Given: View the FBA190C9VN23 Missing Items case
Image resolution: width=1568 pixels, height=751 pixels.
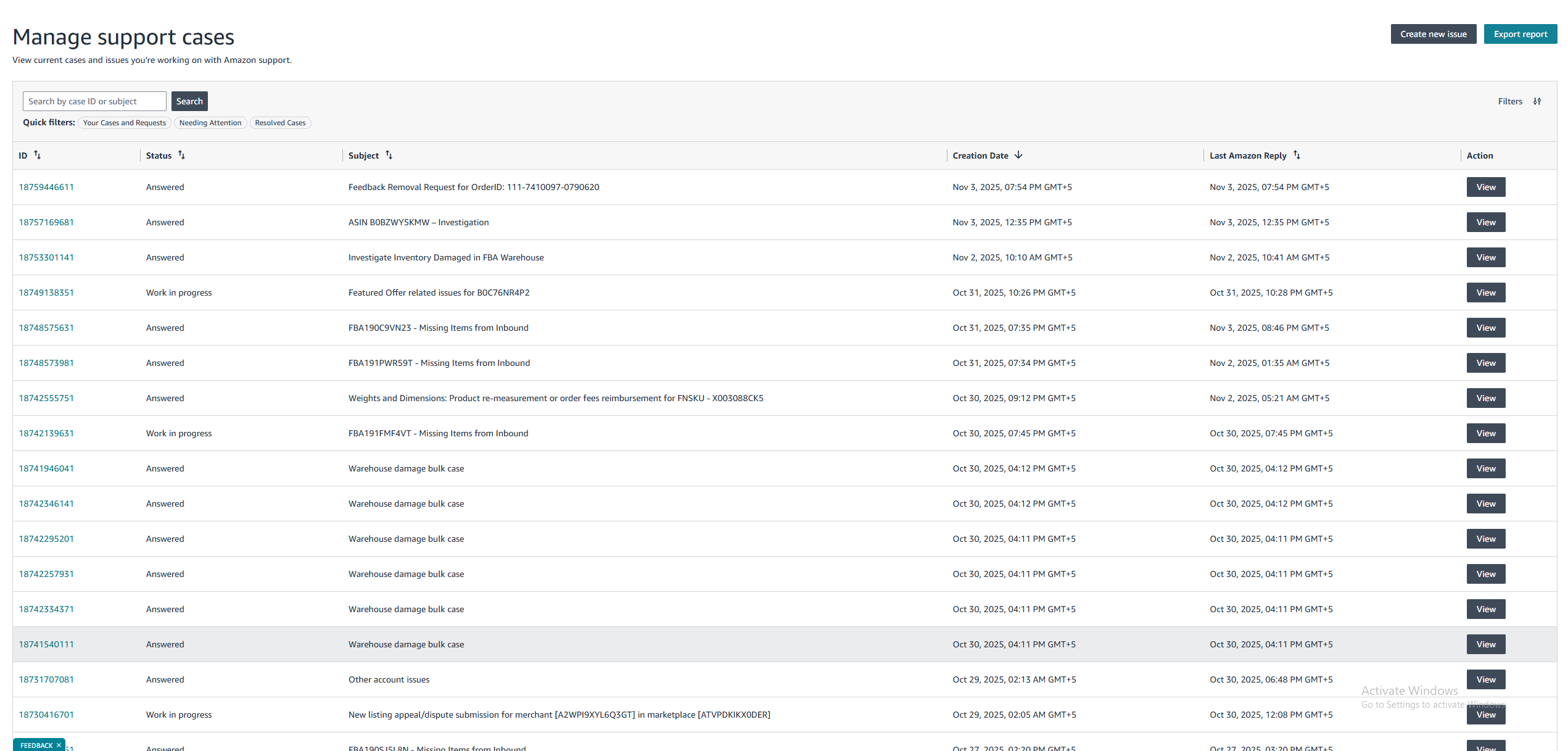Looking at the screenshot, I should [x=1486, y=328].
